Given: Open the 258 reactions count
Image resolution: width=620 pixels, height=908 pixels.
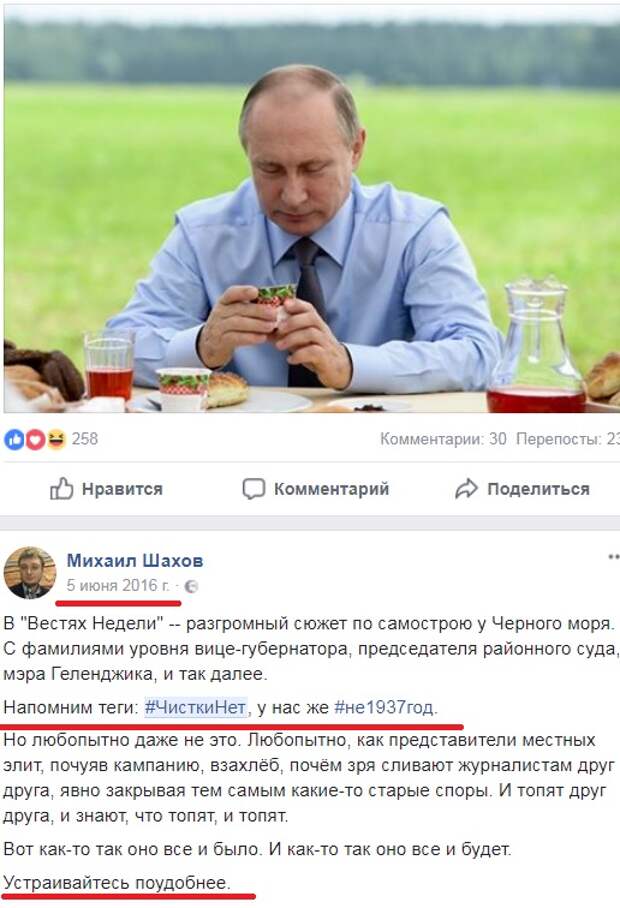Looking at the screenshot, I should (85, 439).
